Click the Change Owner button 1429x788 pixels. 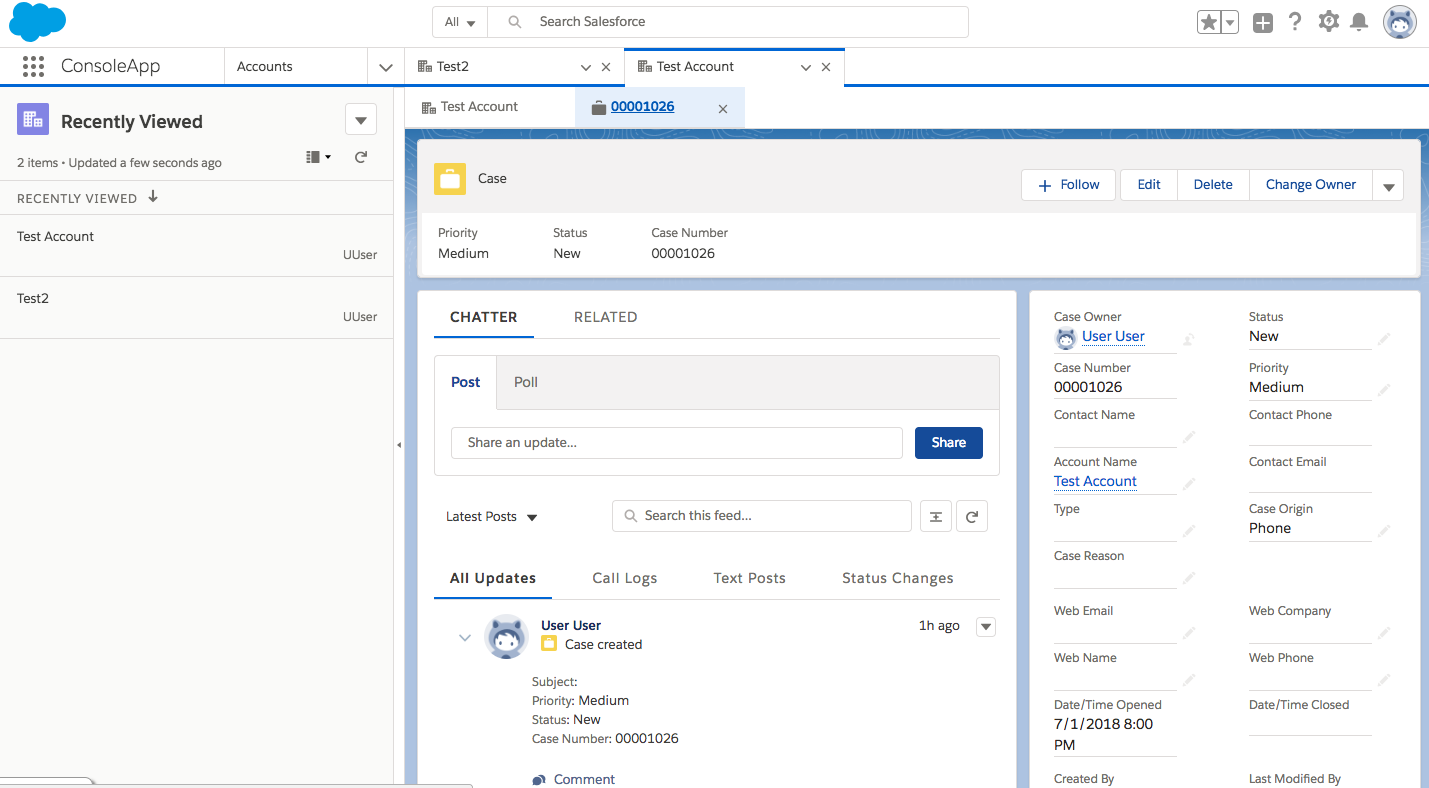pyautogui.click(x=1311, y=185)
